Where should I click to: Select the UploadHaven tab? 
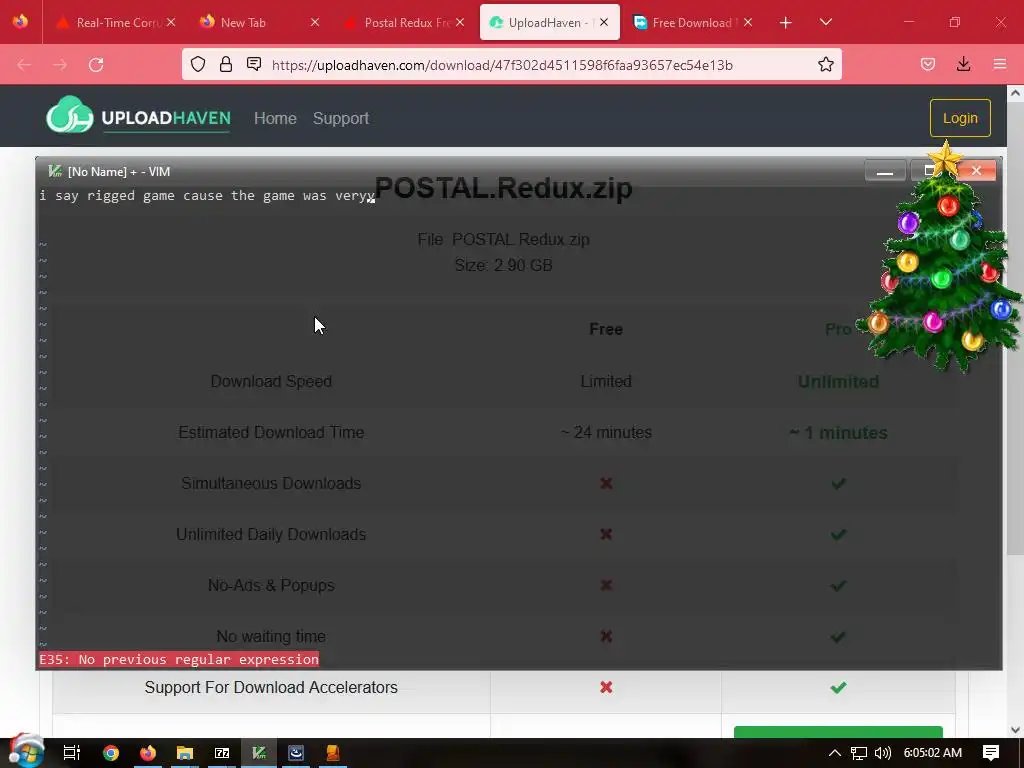550,23
